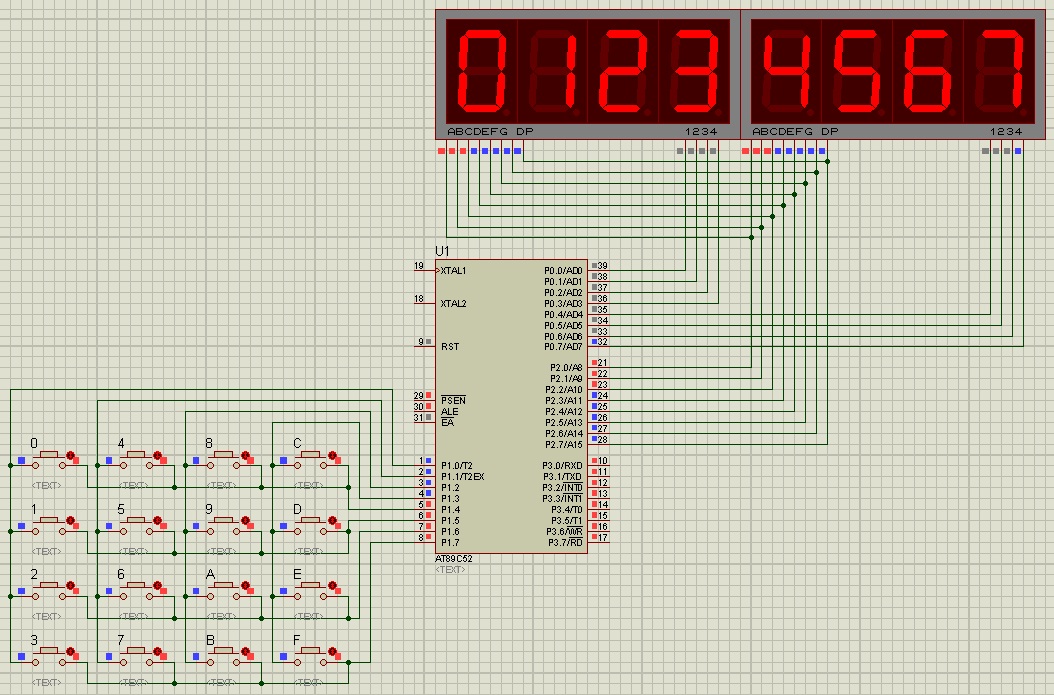The height and width of the screenshot is (695, 1054).
Task: Click the seven-segment digit showing 4
Action: click(785, 70)
